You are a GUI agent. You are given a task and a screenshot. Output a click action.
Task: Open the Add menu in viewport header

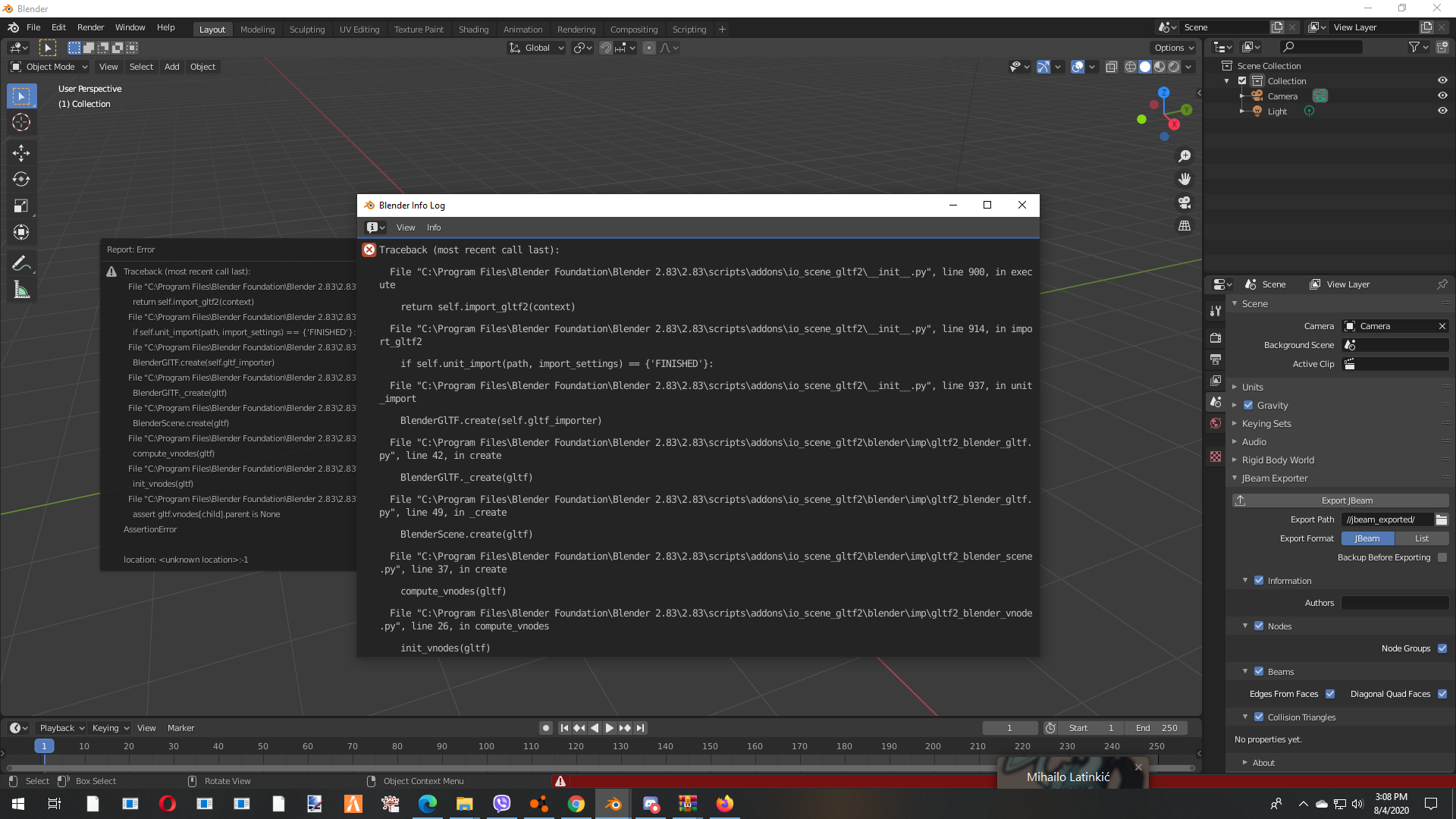172,67
